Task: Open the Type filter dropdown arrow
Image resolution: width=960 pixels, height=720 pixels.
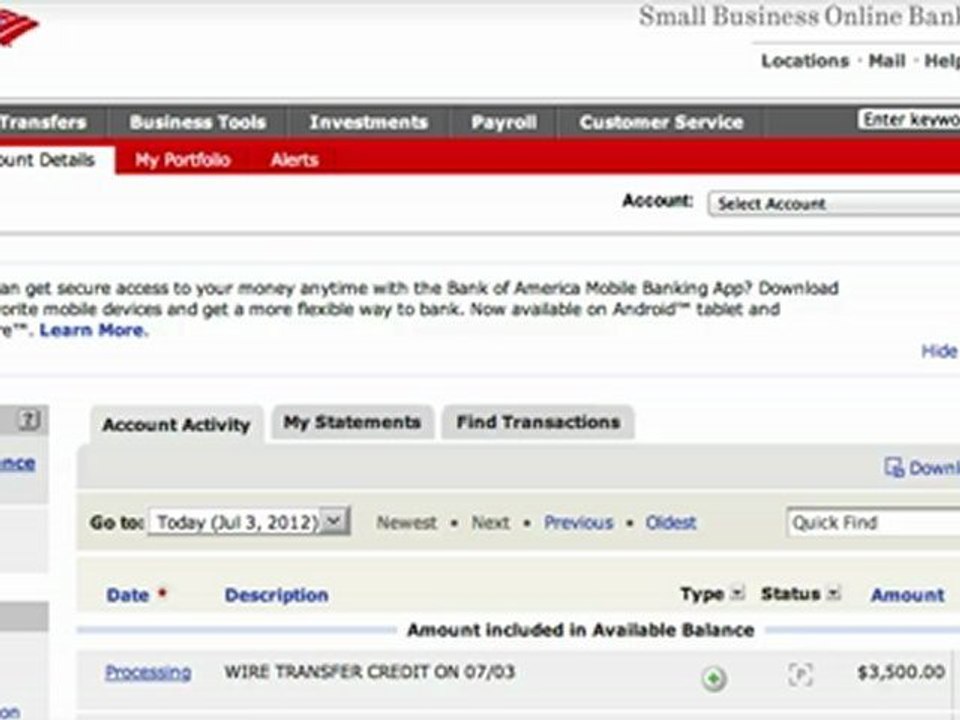Action: pyautogui.click(x=738, y=593)
